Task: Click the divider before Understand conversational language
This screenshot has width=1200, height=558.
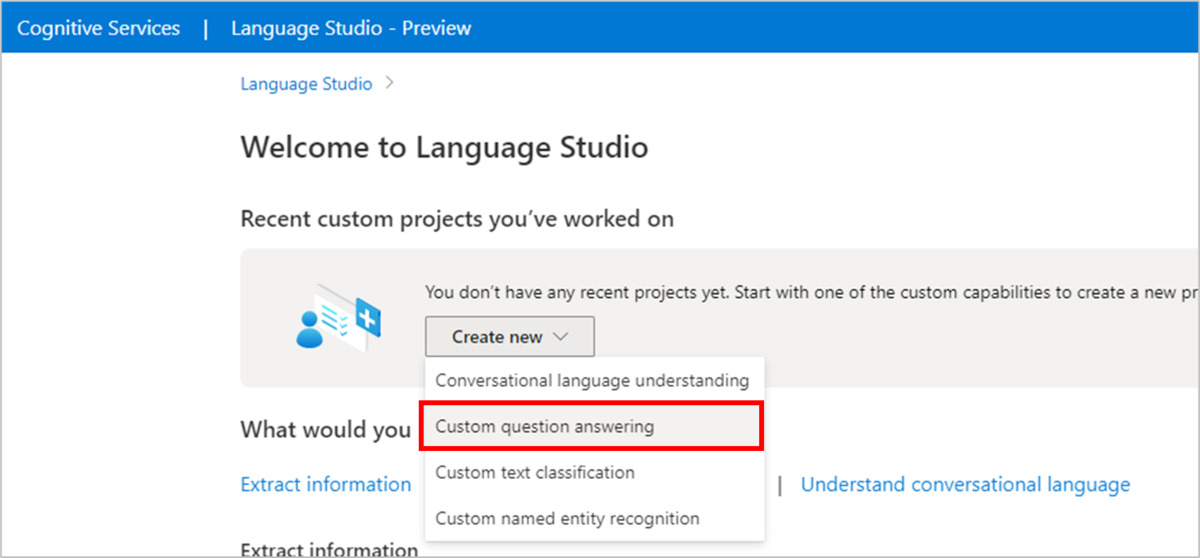Action: tap(779, 485)
